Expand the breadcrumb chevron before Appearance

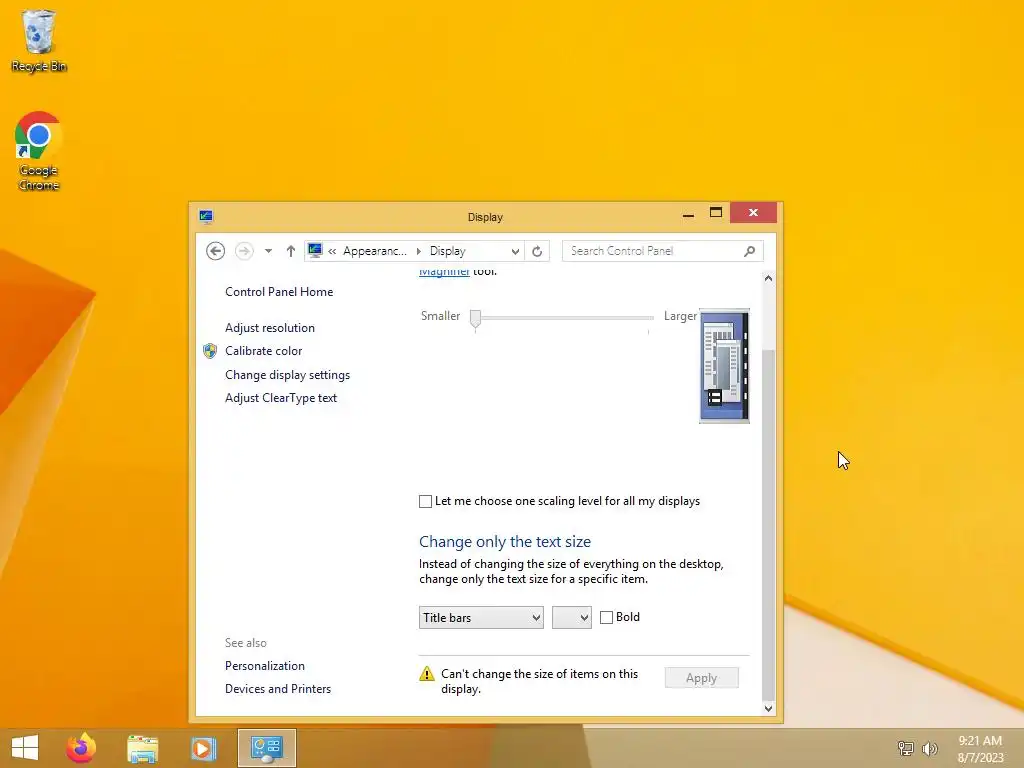pyautogui.click(x=332, y=251)
